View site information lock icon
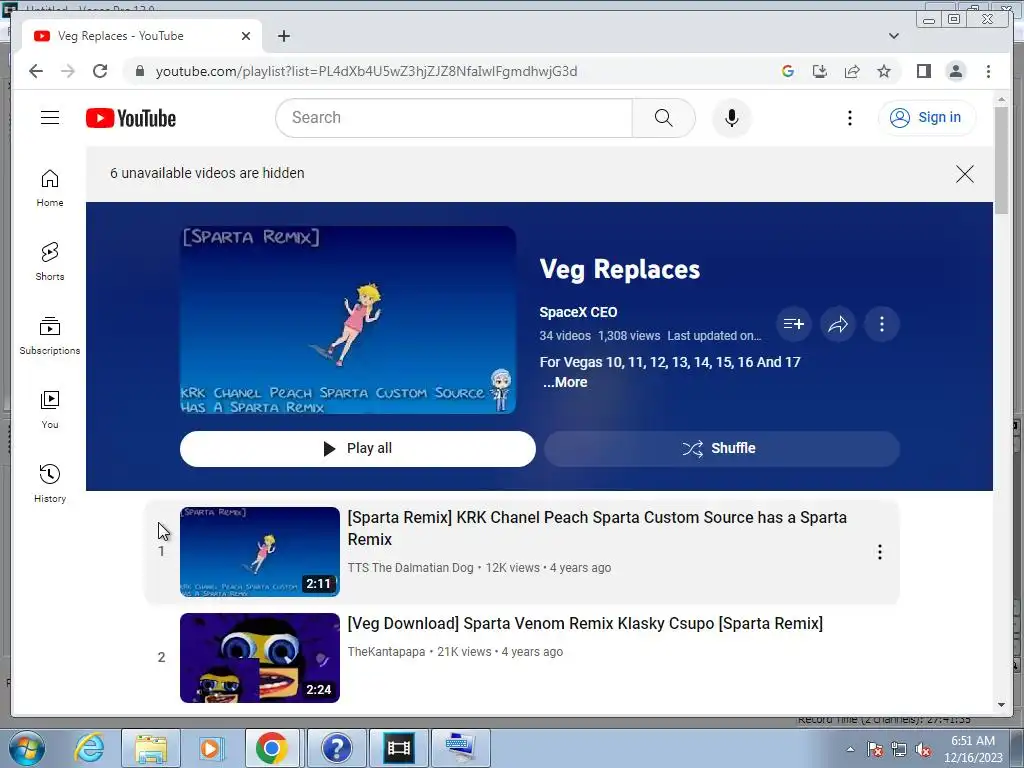The height and width of the screenshot is (768, 1024). click(139, 71)
